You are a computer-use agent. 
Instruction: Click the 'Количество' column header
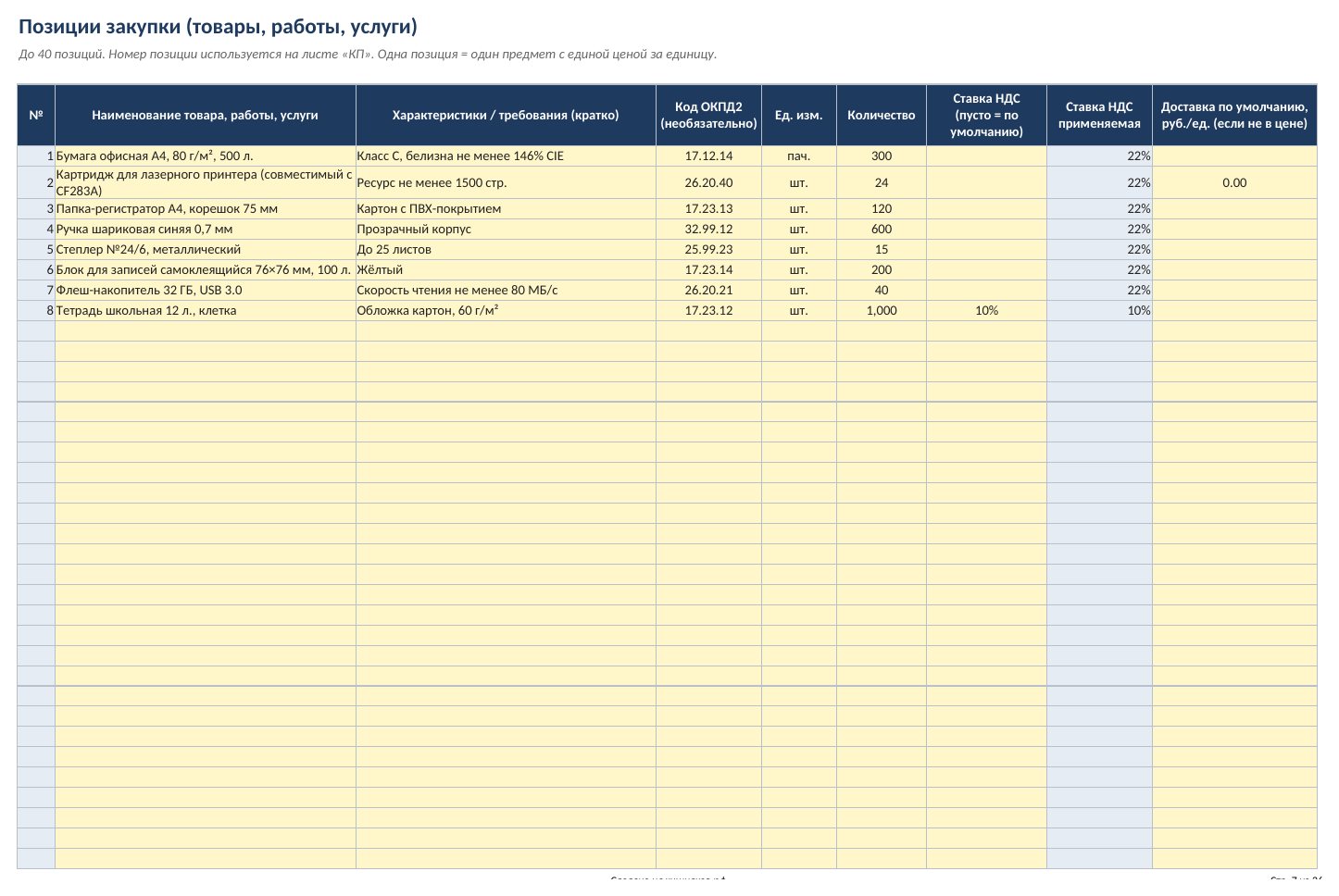(882, 115)
